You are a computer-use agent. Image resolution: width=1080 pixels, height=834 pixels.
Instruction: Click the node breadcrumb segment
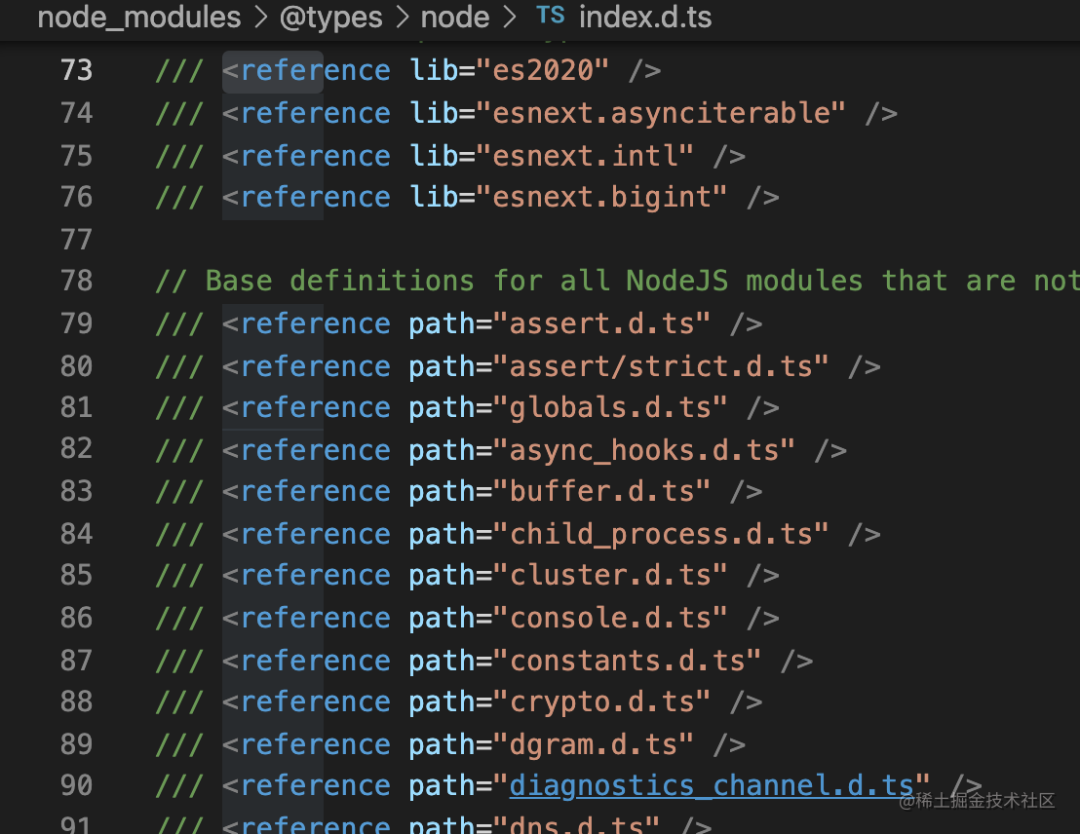click(x=455, y=17)
